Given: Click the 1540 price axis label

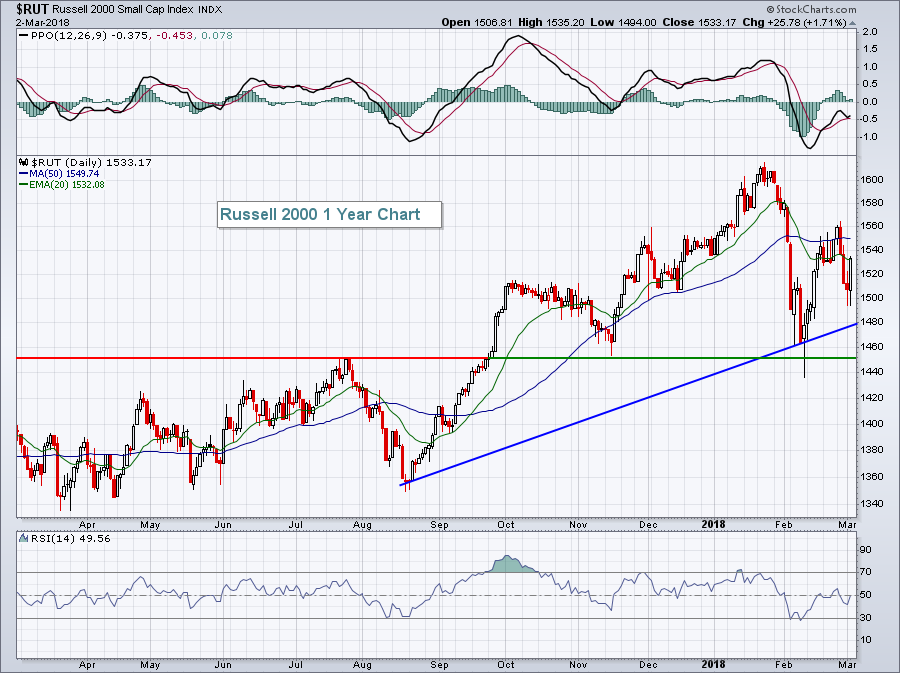Looking at the screenshot, I should pyautogui.click(x=872, y=249).
